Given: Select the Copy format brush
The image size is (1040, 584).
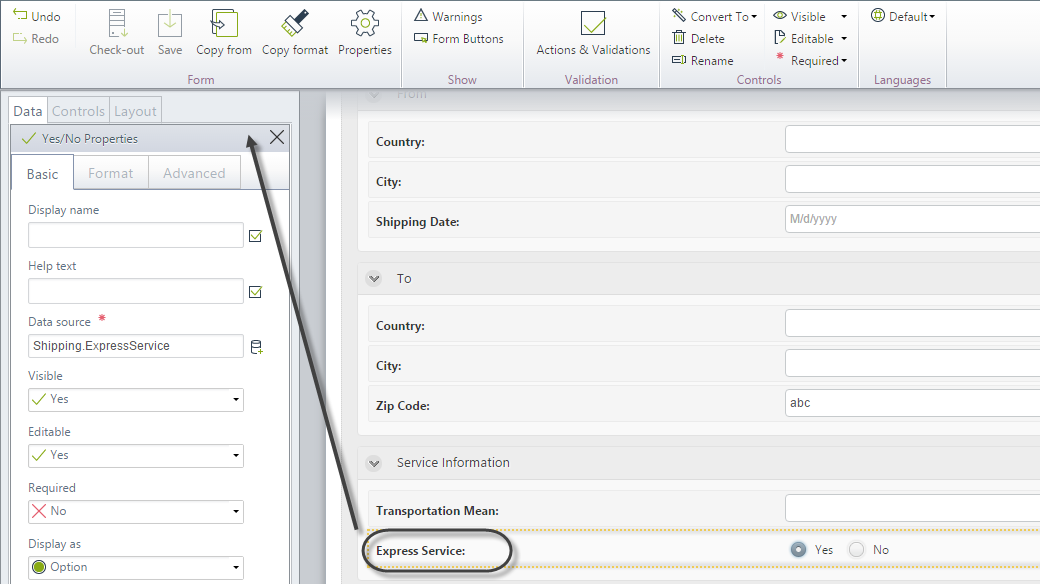Looking at the screenshot, I should 295,33.
